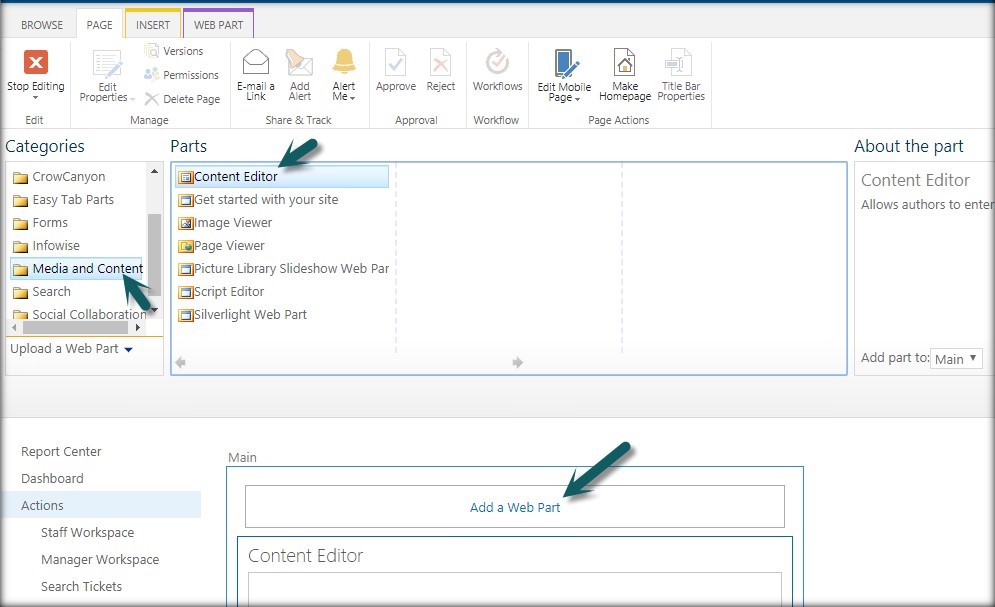Click Make Homepage icon
The width and height of the screenshot is (995, 607).
[x=624, y=62]
